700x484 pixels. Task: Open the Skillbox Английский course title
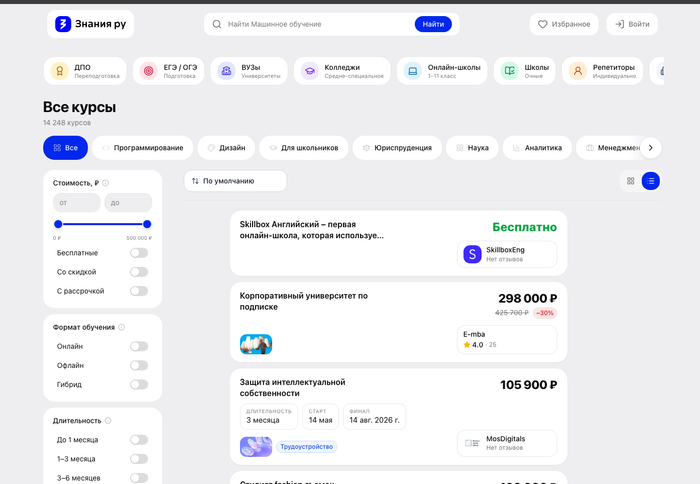[x=311, y=230]
